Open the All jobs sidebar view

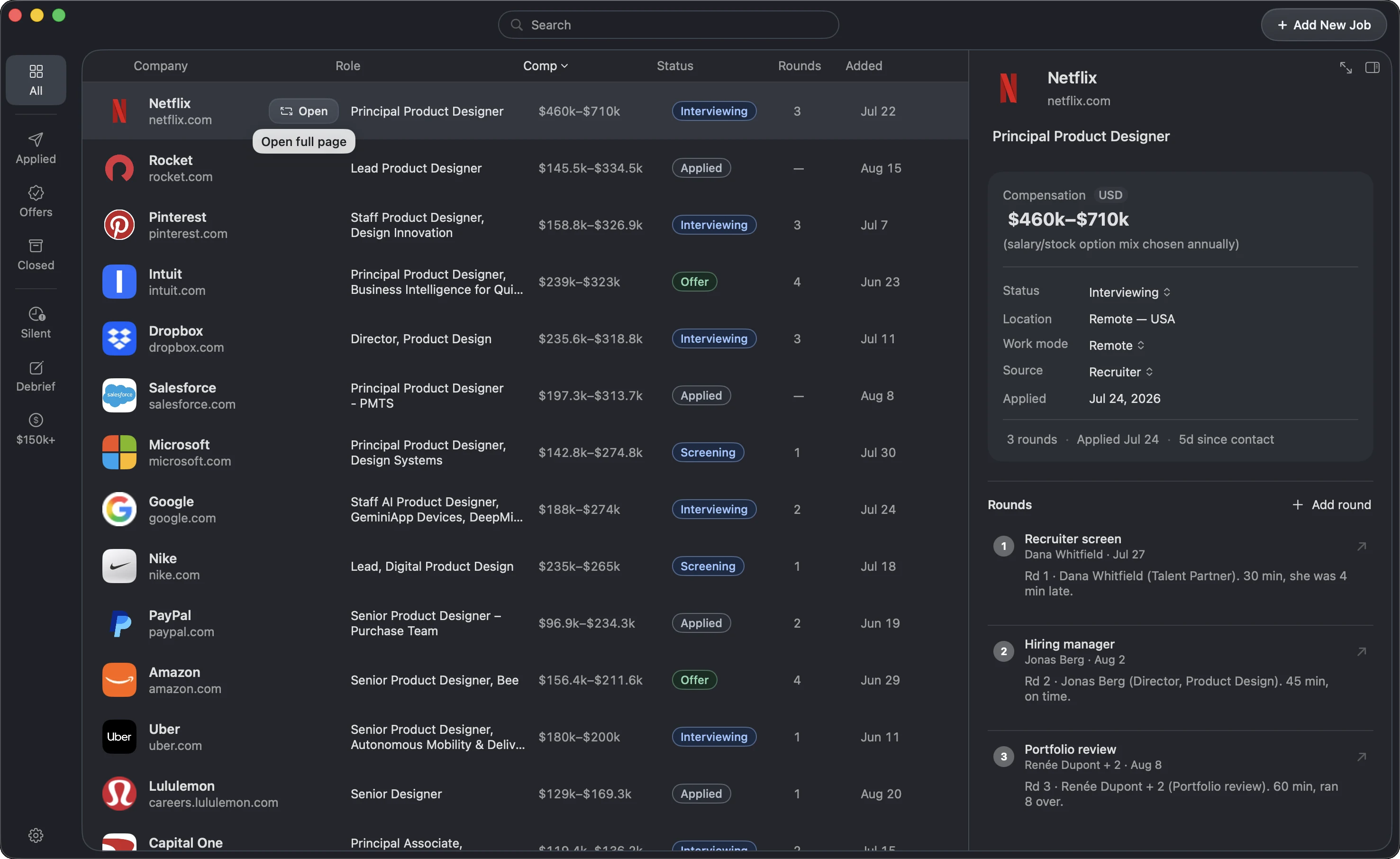pyautogui.click(x=36, y=80)
